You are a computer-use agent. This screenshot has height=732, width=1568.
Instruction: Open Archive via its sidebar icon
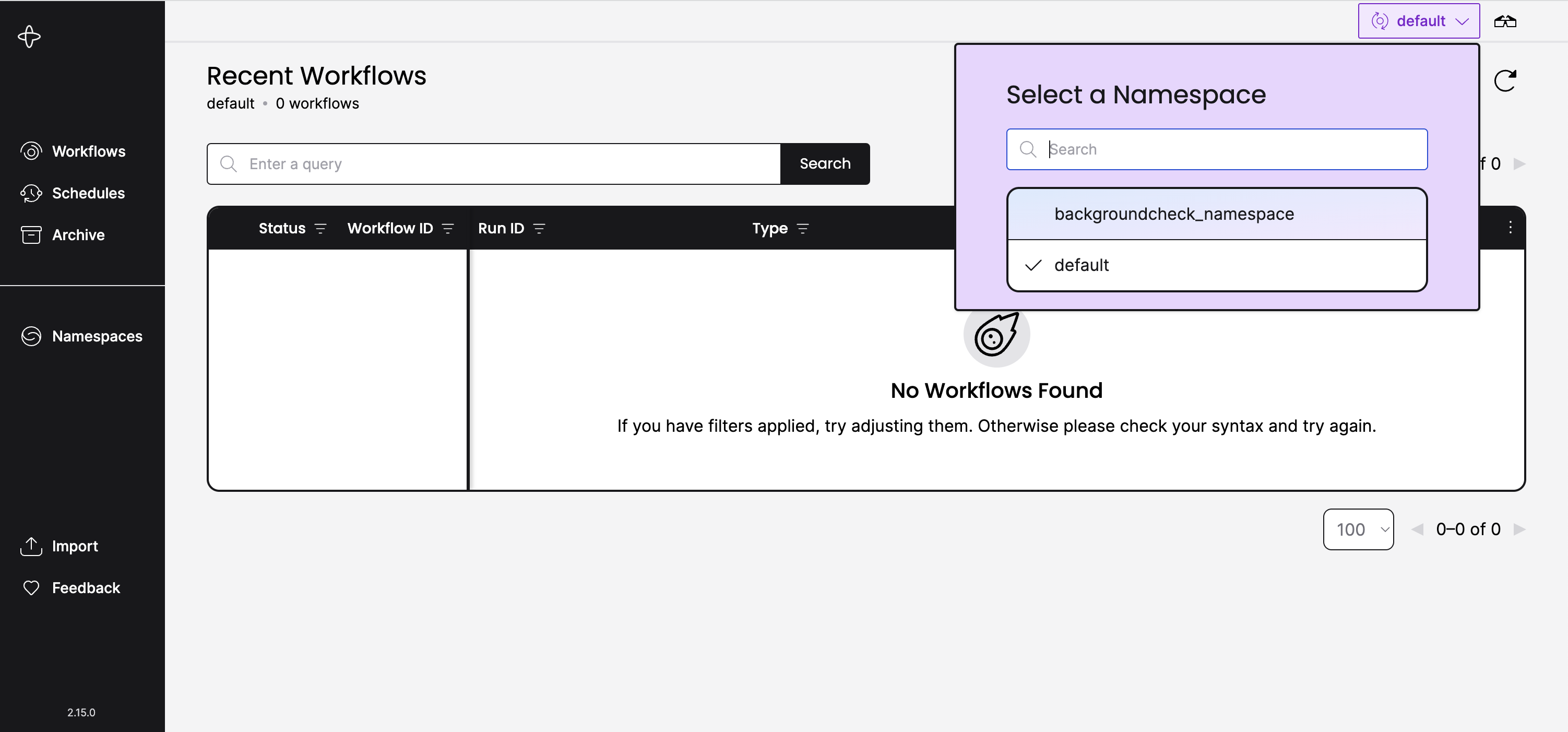31,234
